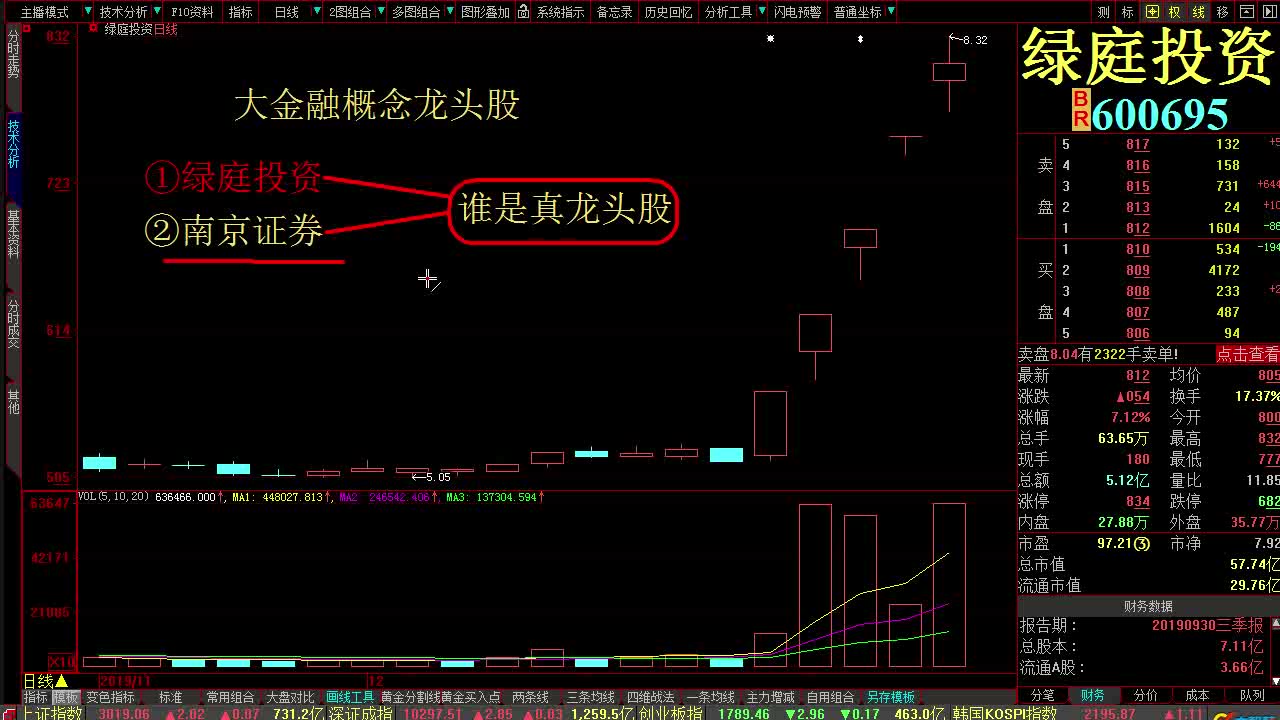Click 另存模板 to save template
This screenshot has width=1280, height=720.
pyautogui.click(x=891, y=697)
